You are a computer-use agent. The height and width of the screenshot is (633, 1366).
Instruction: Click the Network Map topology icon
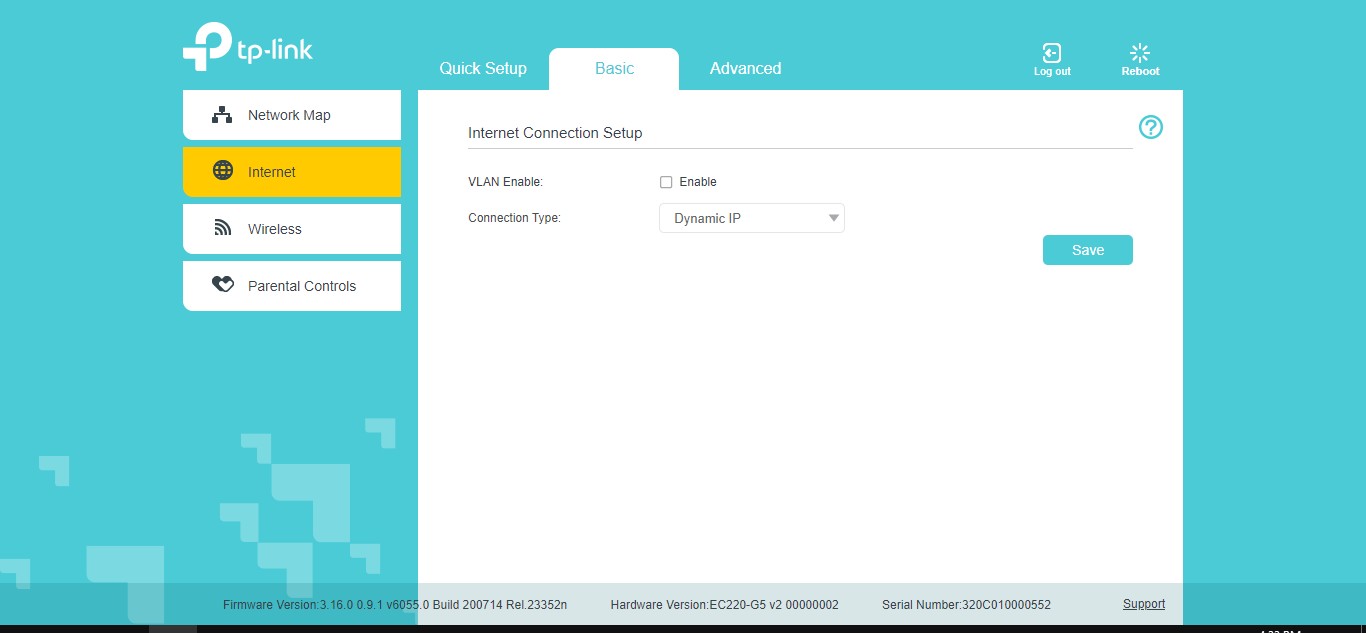(x=222, y=115)
